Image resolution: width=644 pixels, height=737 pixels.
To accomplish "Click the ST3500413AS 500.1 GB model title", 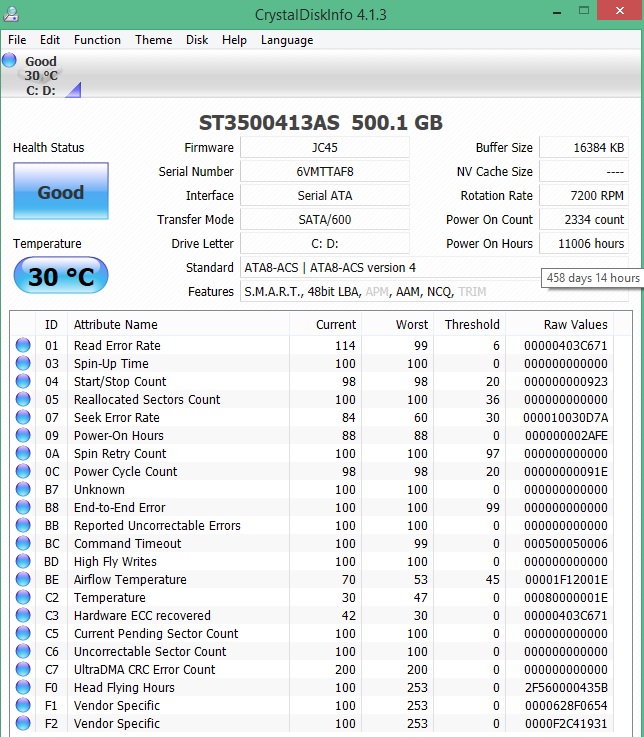I will click(x=321, y=123).
